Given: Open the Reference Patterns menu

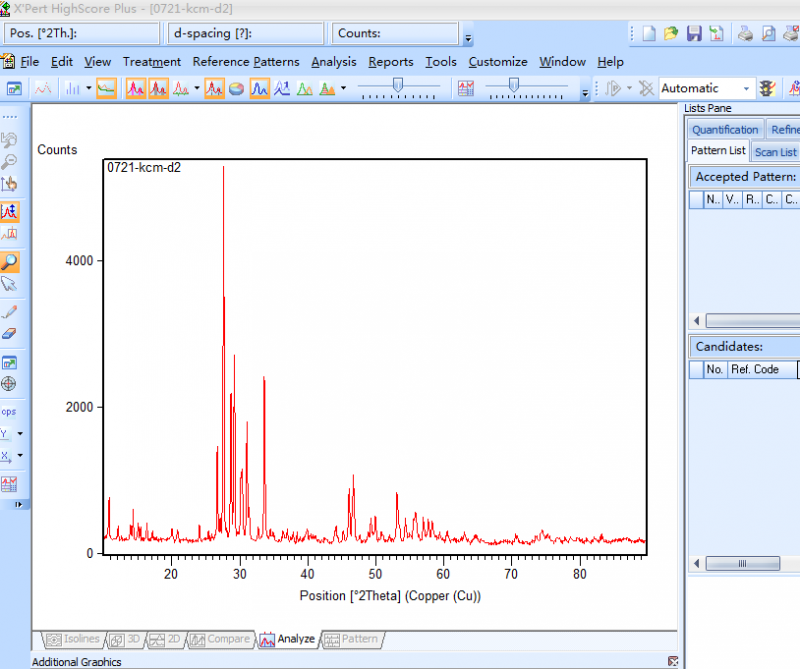Looking at the screenshot, I should tap(245, 61).
